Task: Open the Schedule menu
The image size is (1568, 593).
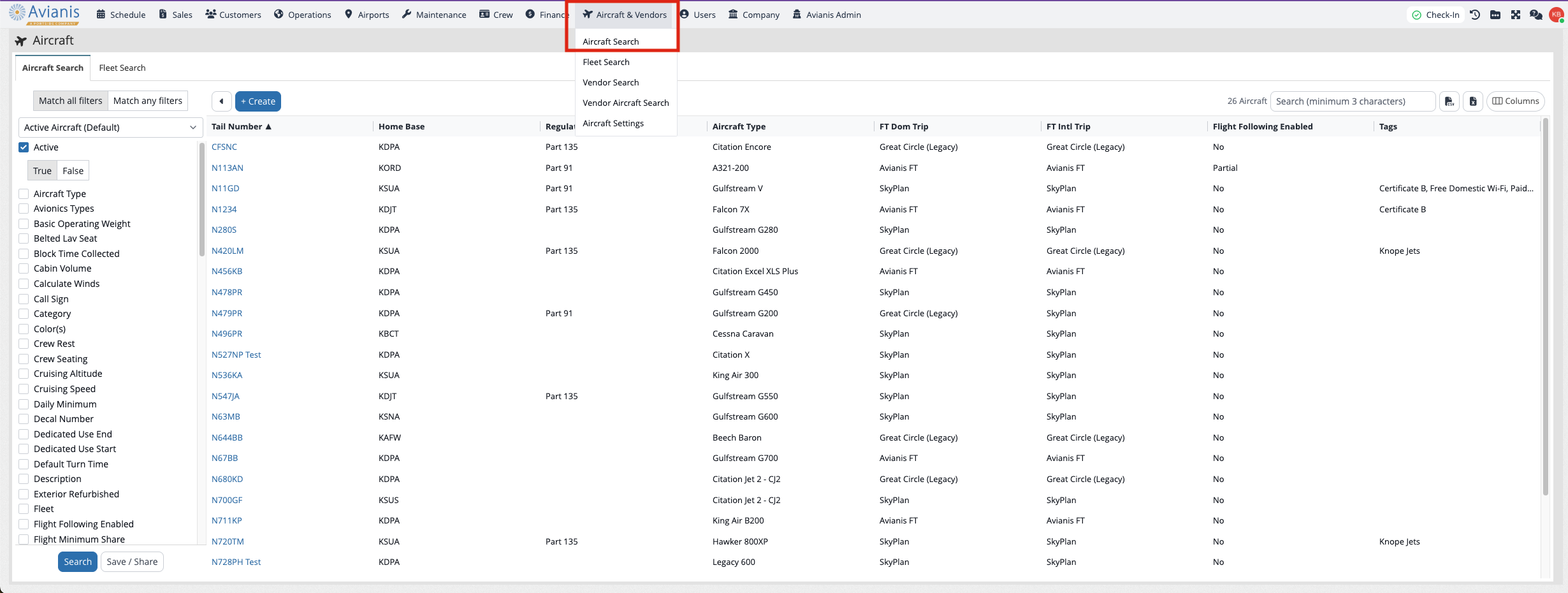Action: tap(121, 15)
